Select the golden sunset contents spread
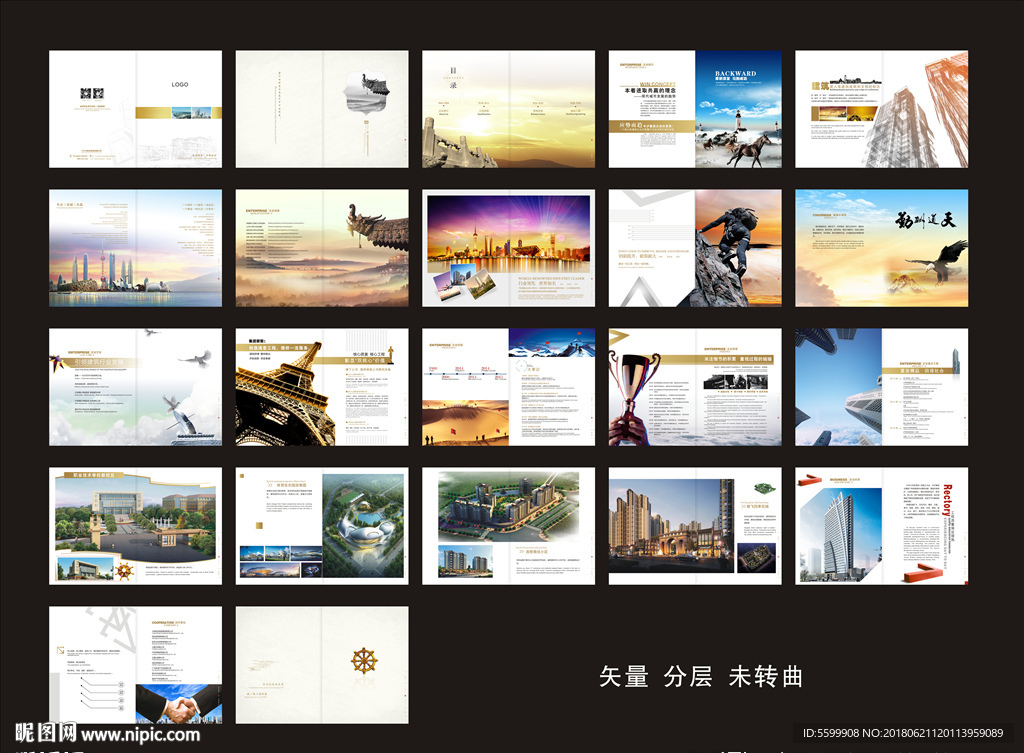Screen dimensions: 1024x753 point(508,109)
